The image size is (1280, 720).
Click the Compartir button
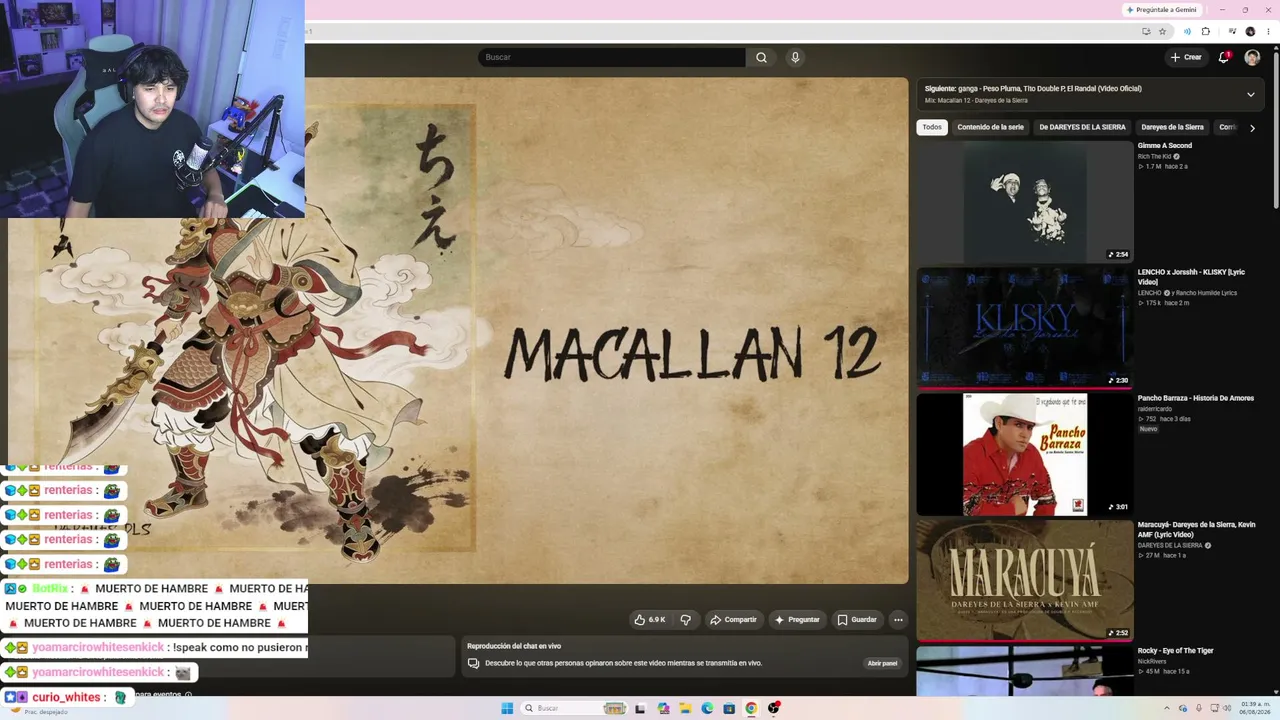coord(733,620)
